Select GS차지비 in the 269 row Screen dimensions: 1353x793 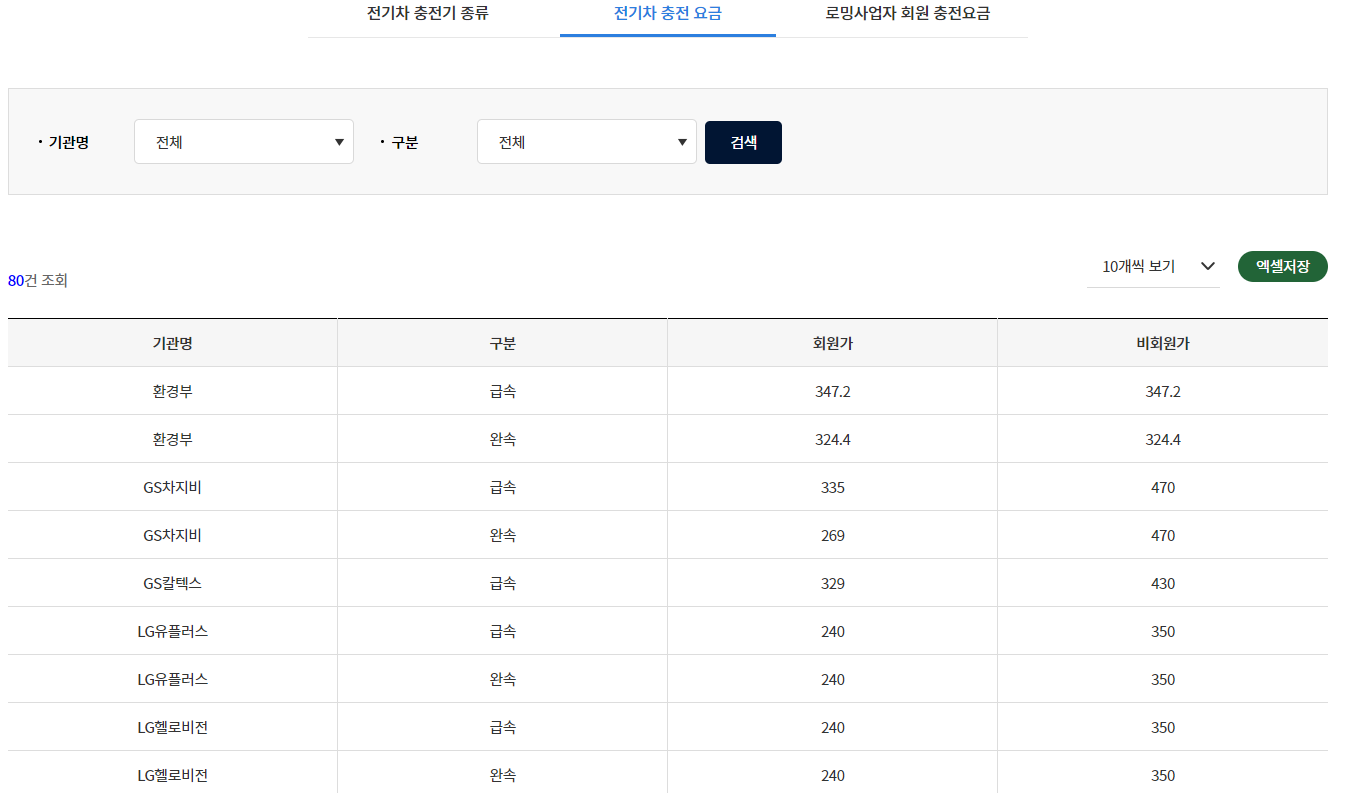pos(173,535)
